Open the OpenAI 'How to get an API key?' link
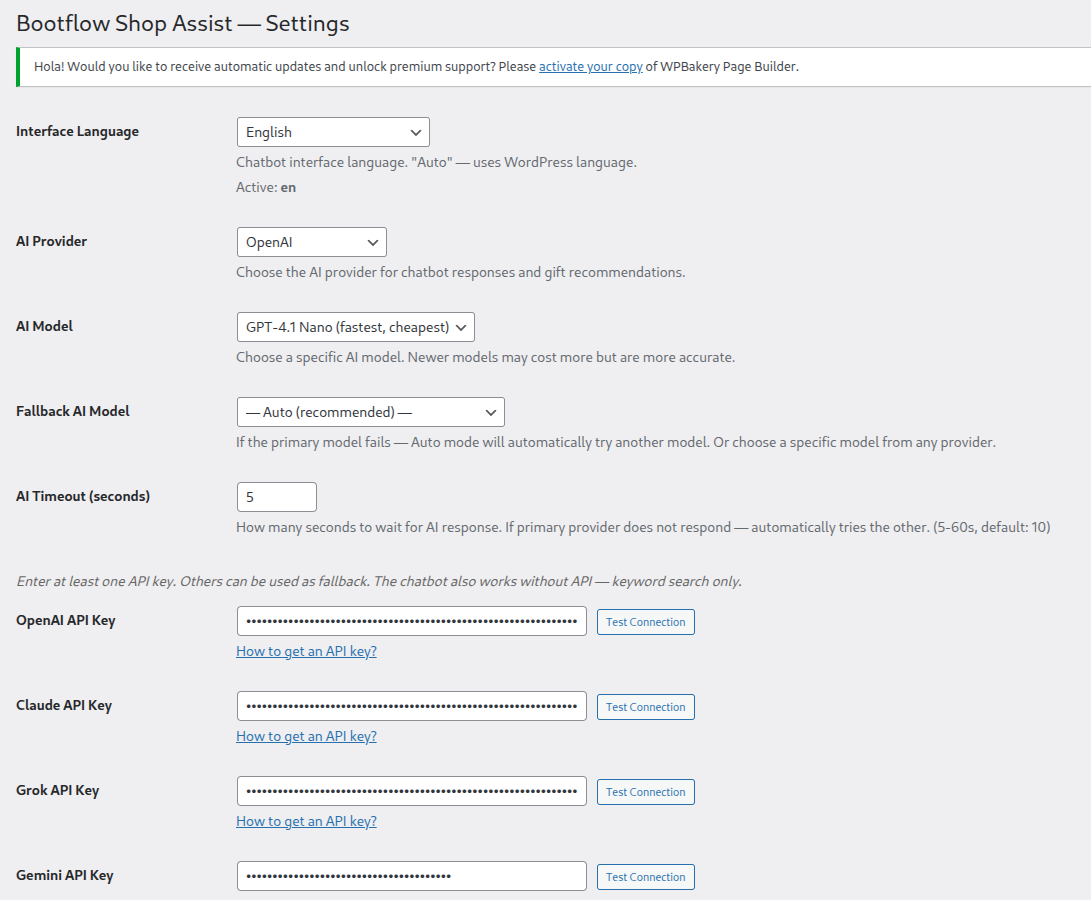 coord(306,652)
